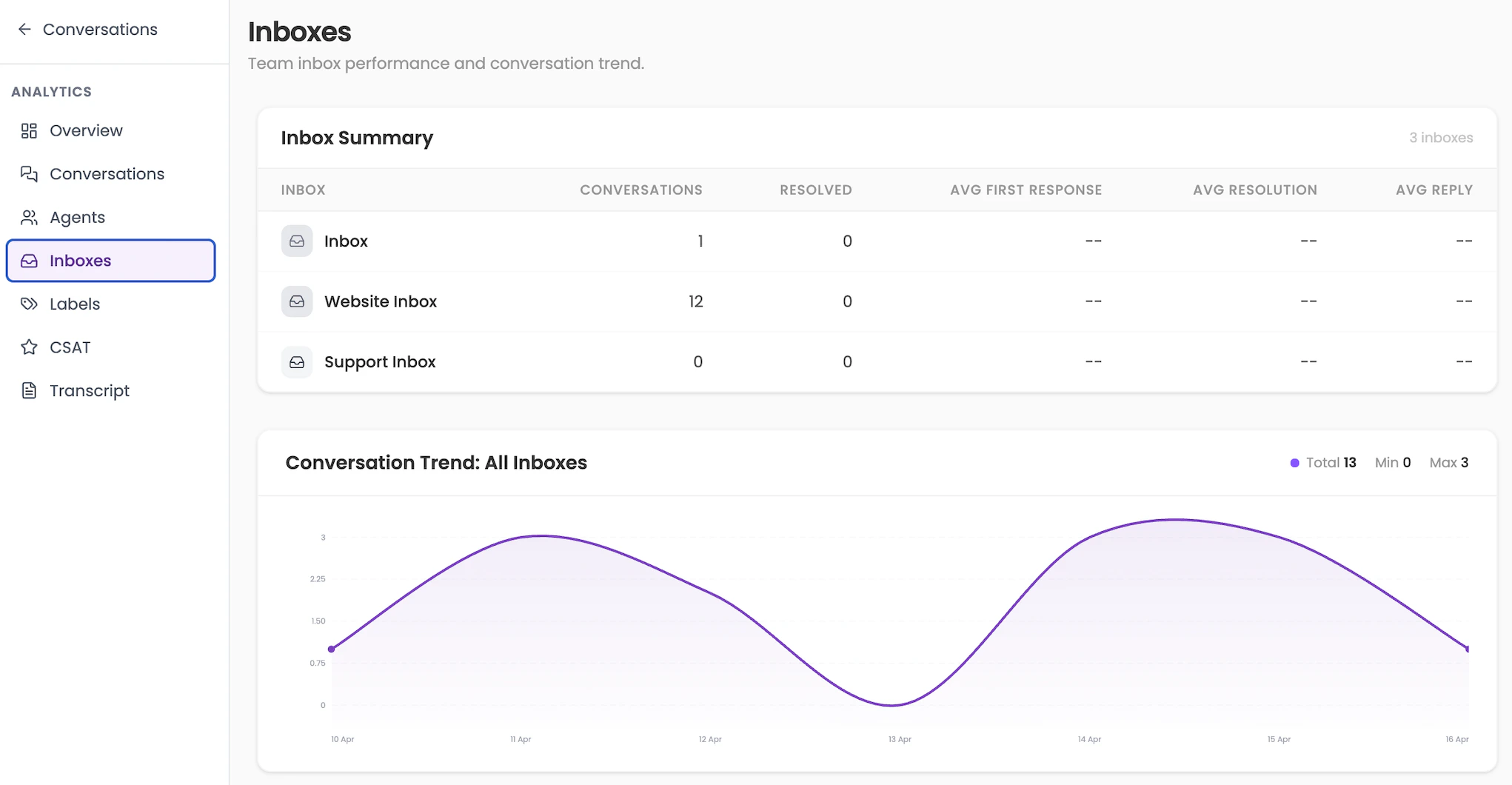
Task: Open the Inboxes analytics section
Action: point(81,261)
